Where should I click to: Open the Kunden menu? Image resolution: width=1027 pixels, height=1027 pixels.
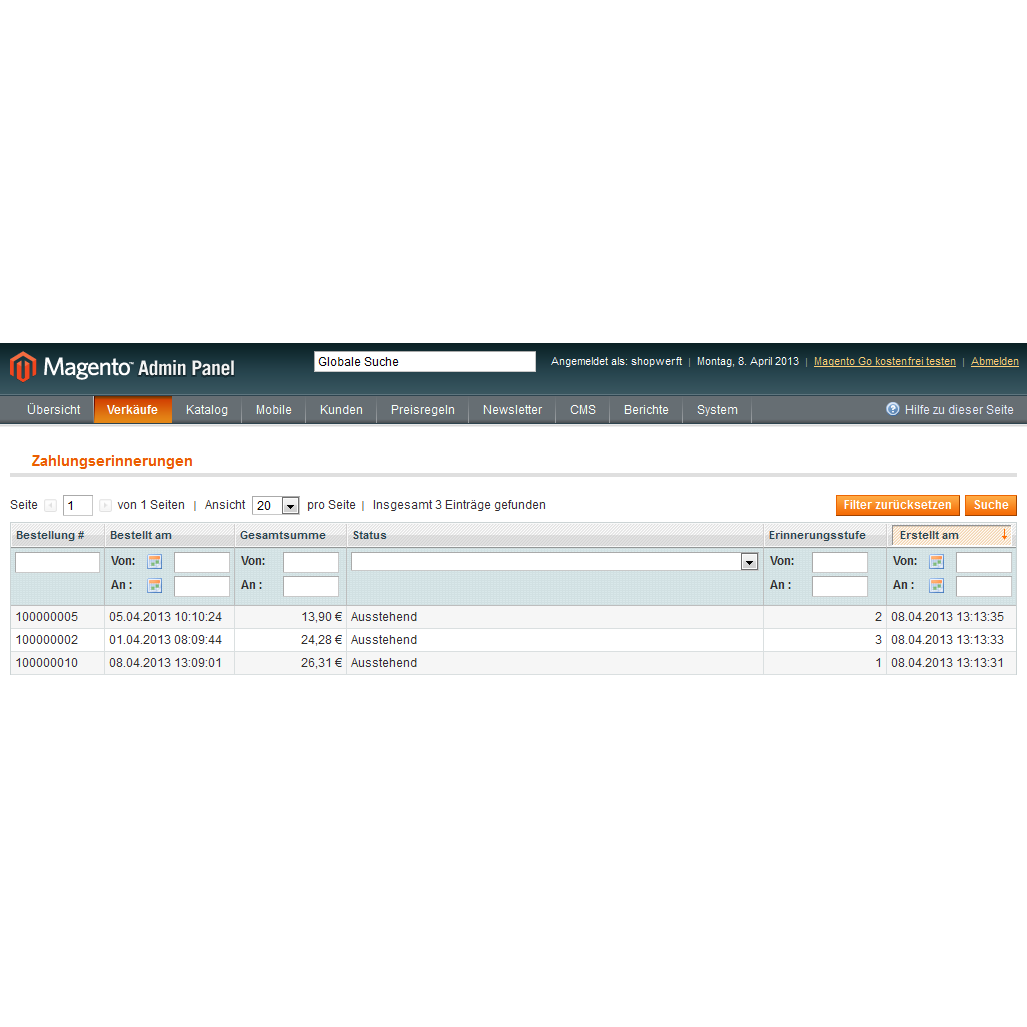(x=341, y=409)
